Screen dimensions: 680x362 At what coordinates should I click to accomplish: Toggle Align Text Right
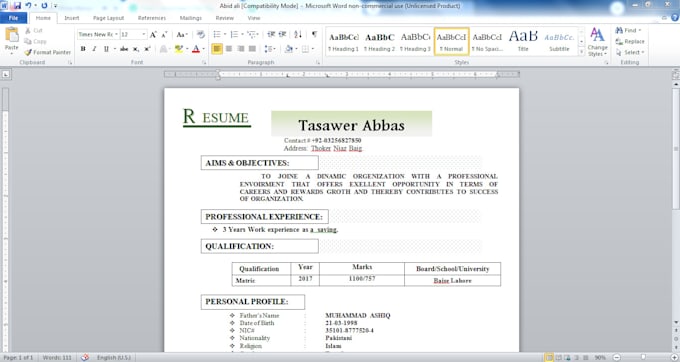241,49
